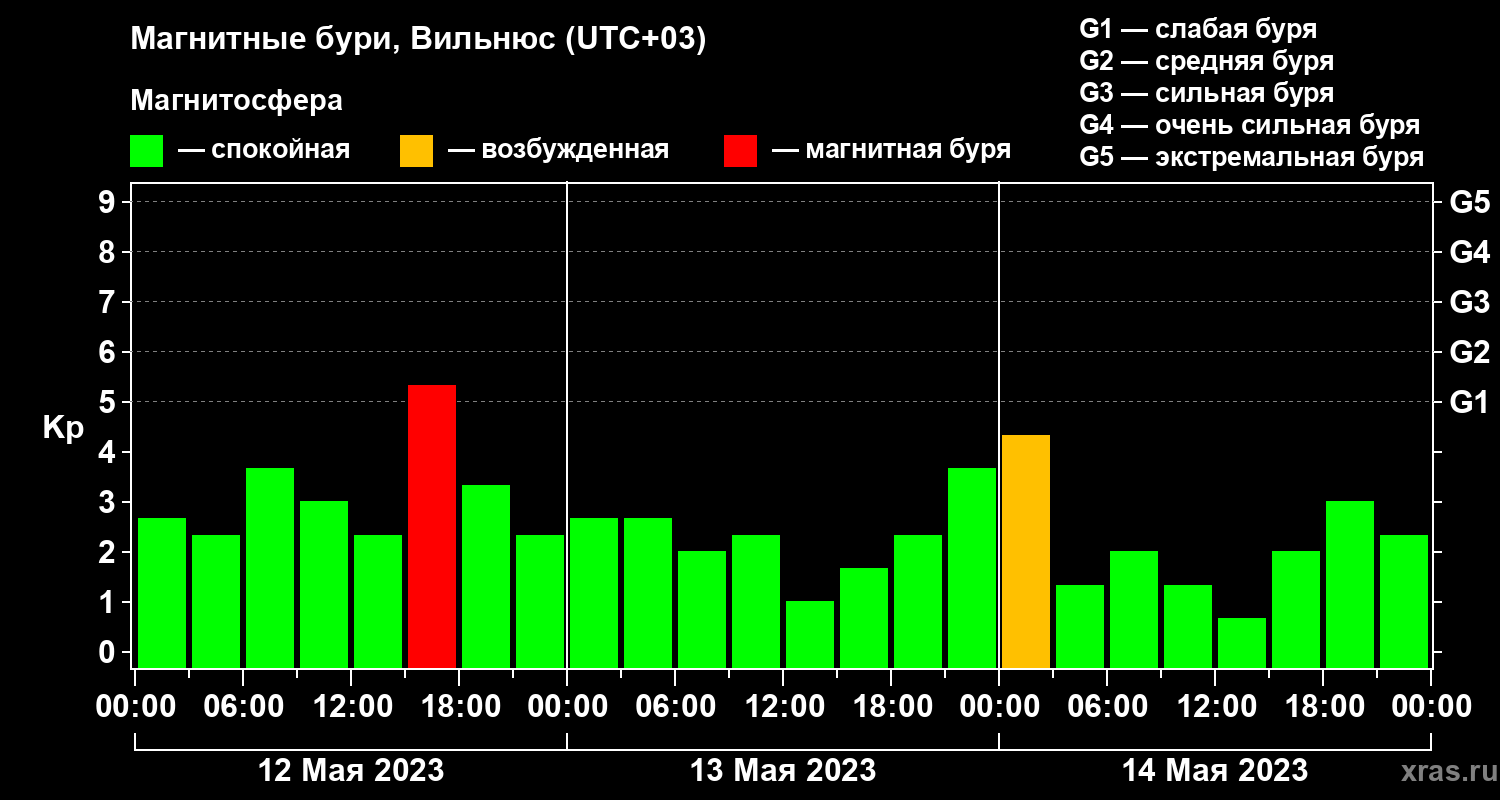Click 'G3 — сильная буря' legend line
Viewport: 1500px width, 800px height.
click(x=1206, y=93)
